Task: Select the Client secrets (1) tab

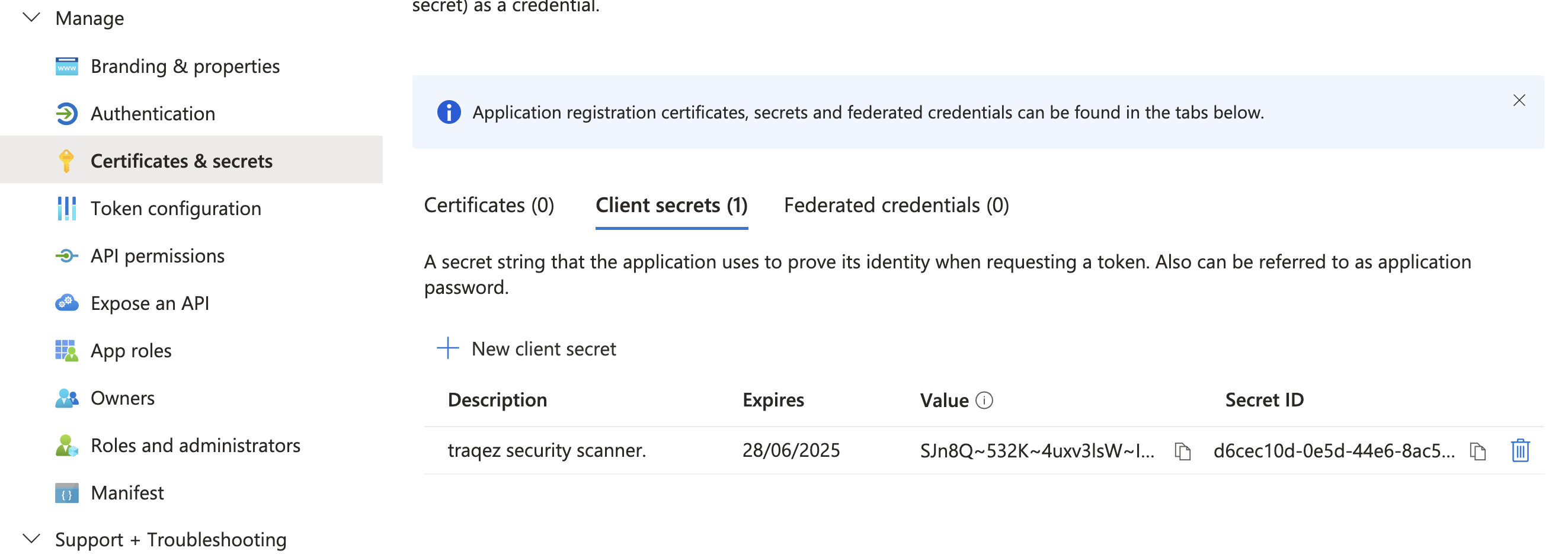Action: (671, 206)
